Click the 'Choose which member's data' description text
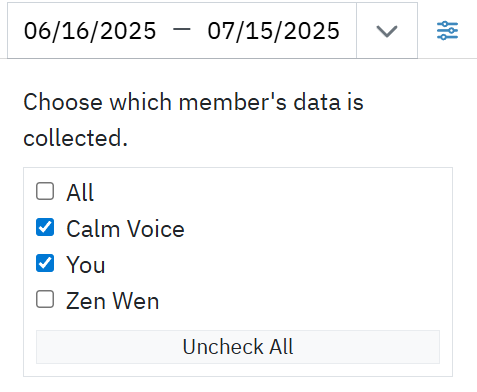The height and width of the screenshot is (392, 477). click(x=193, y=120)
